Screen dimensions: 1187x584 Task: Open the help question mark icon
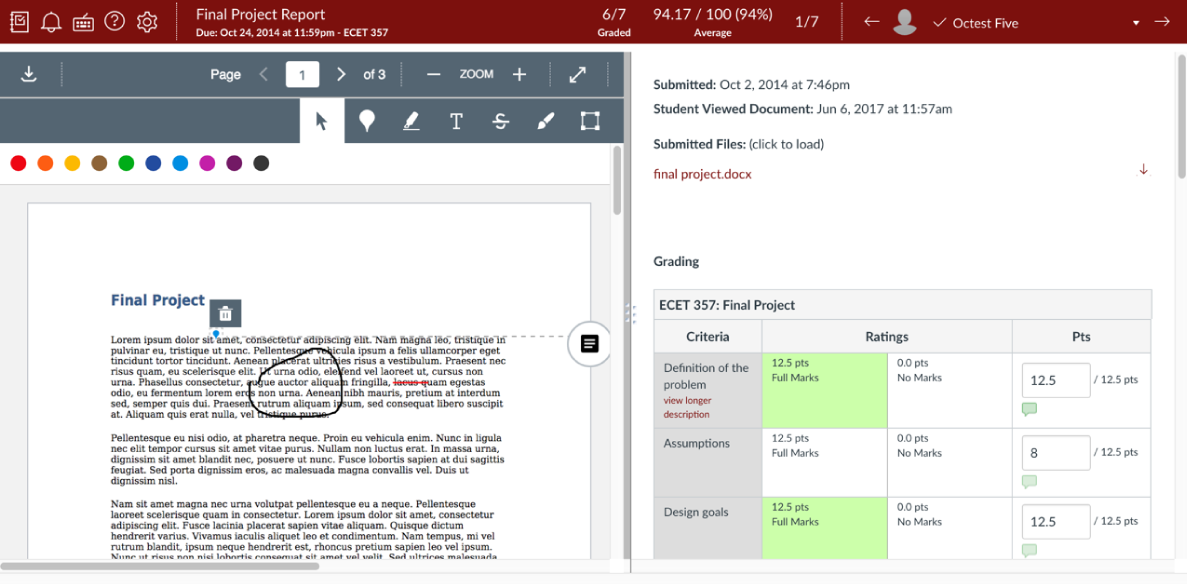pyautogui.click(x=114, y=21)
